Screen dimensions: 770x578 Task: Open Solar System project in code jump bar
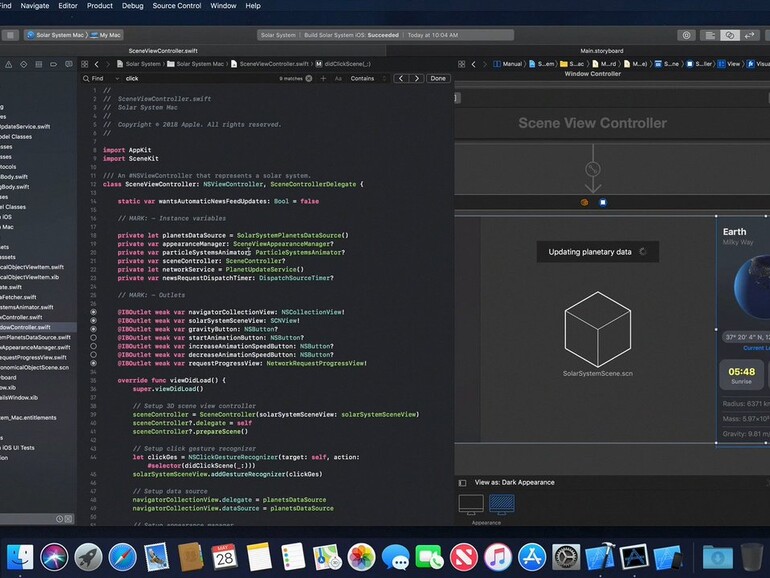point(138,64)
